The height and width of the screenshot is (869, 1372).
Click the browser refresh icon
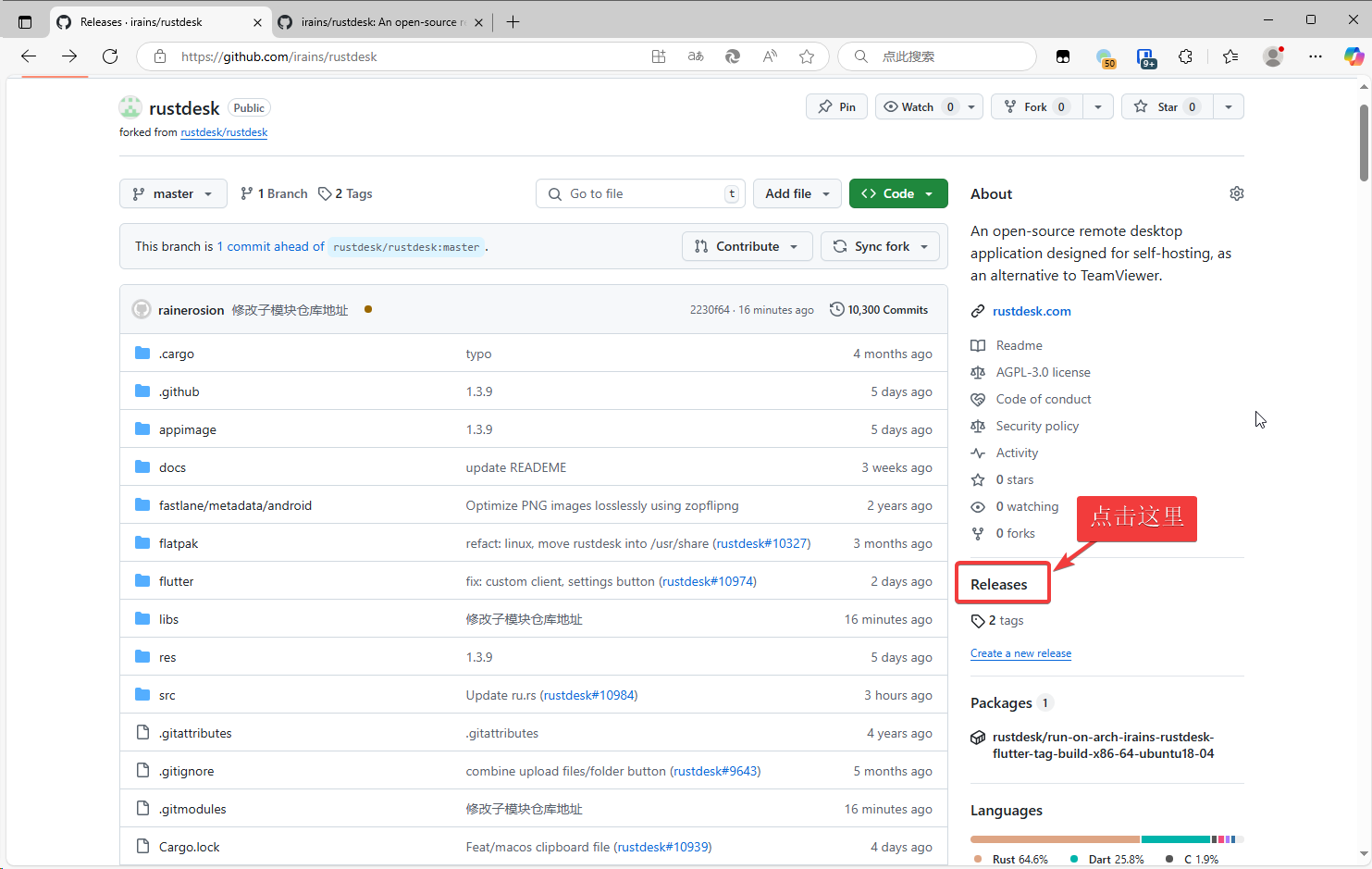click(110, 56)
